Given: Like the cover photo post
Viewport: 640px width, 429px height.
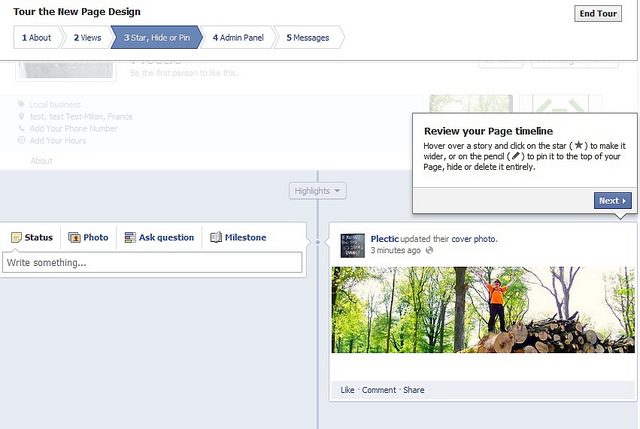Looking at the screenshot, I should pos(347,390).
